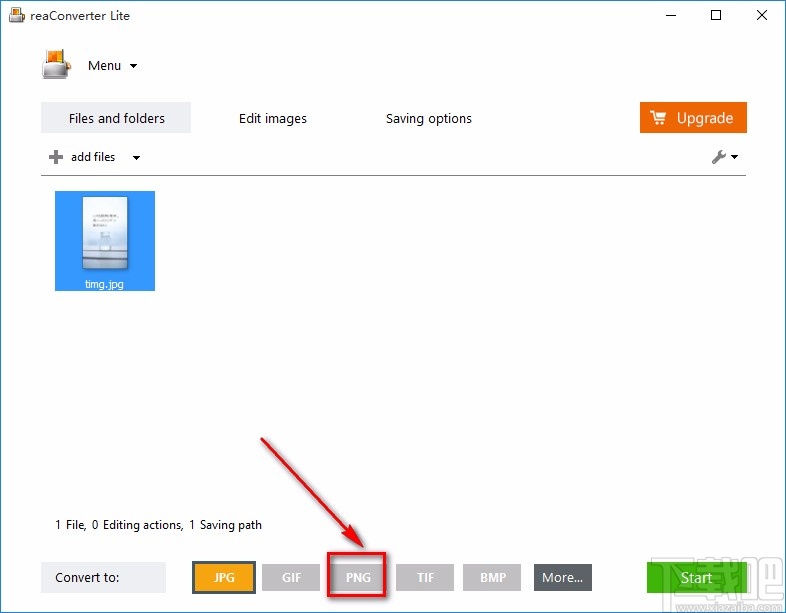
Task: Open the Saving options tab
Action: click(429, 118)
